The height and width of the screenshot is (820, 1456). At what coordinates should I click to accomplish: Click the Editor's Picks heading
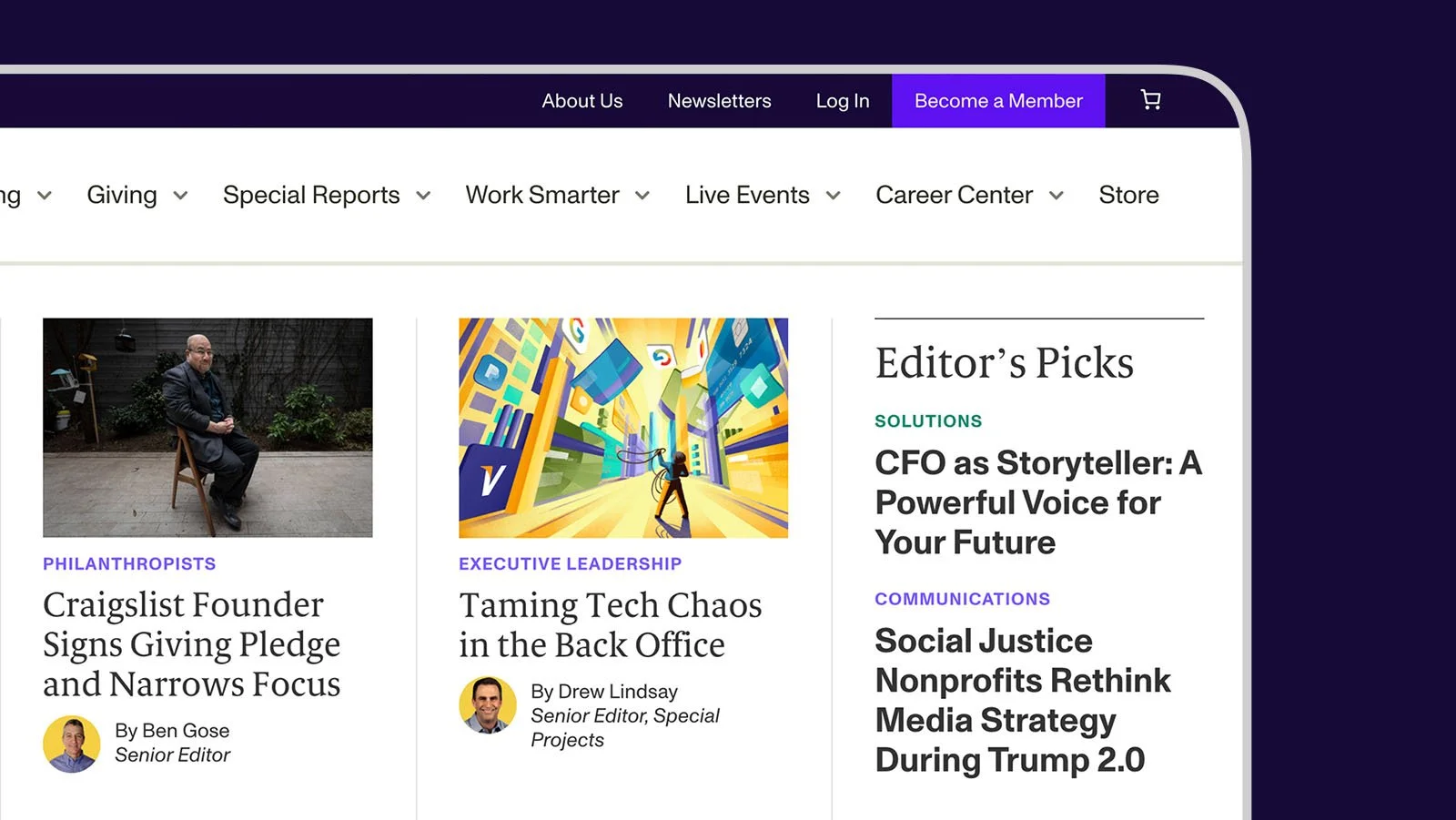click(x=1005, y=362)
